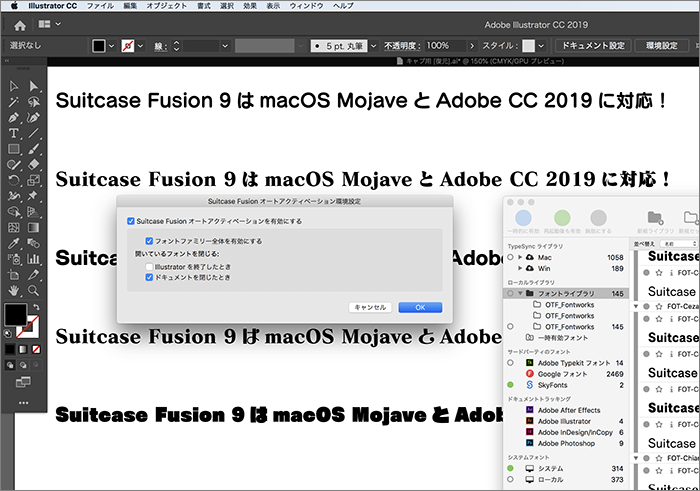Screen dimensions: 700x491
Task: Select the Direct Selection tool
Action: point(33,86)
